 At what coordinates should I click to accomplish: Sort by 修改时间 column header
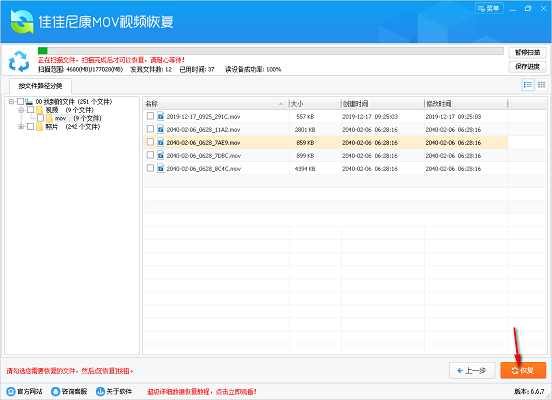click(x=466, y=104)
